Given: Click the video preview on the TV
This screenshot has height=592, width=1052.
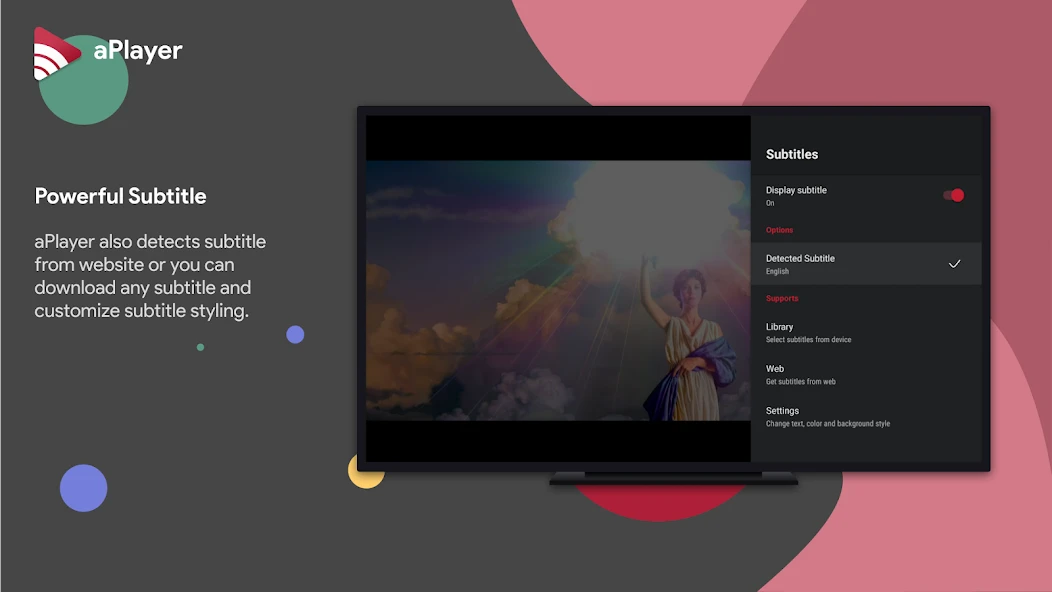Looking at the screenshot, I should (x=558, y=289).
